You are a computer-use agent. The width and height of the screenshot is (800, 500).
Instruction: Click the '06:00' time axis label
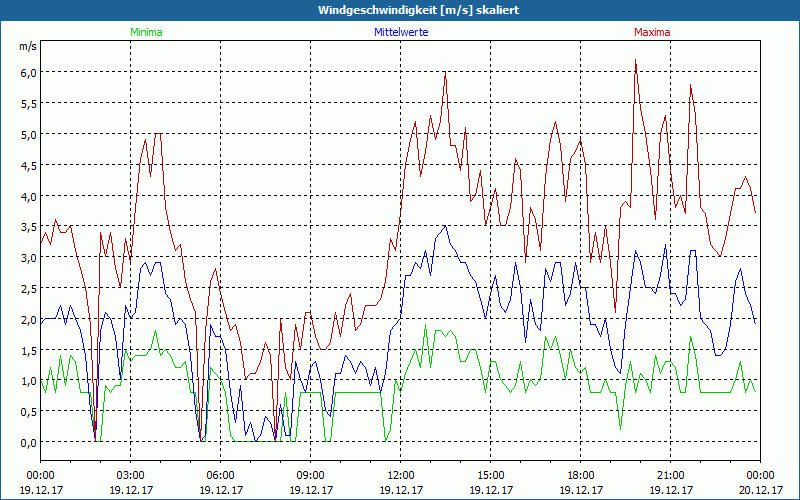(x=220, y=476)
